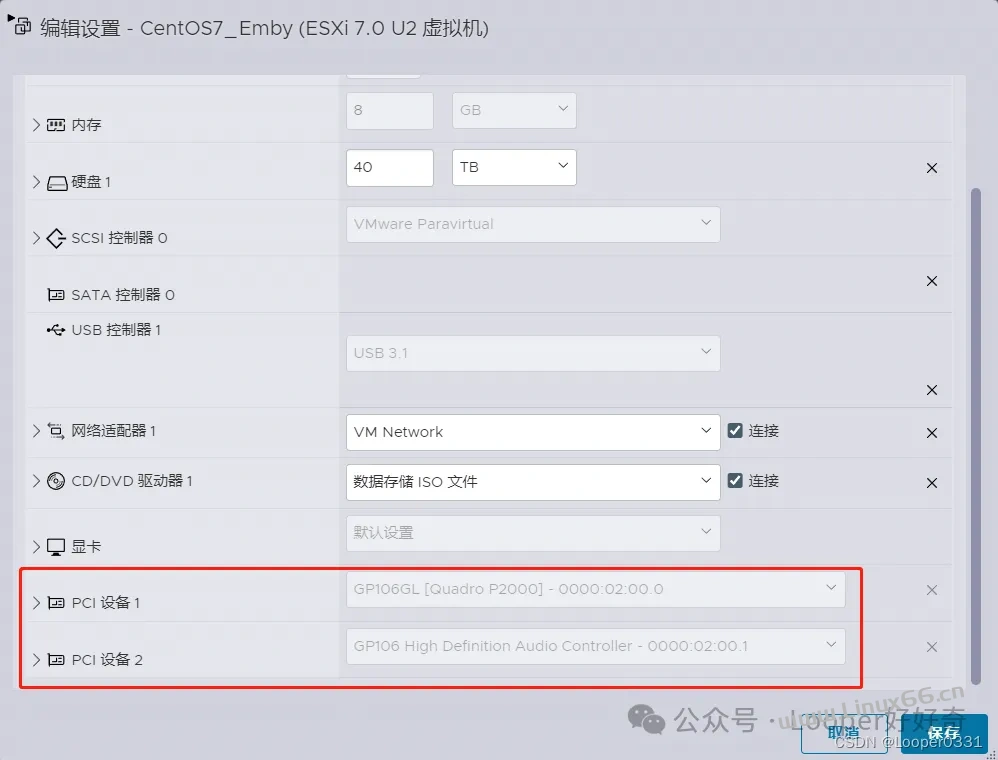Expand the PCI device 2 (PCI 设备 2) row

pos(36,659)
